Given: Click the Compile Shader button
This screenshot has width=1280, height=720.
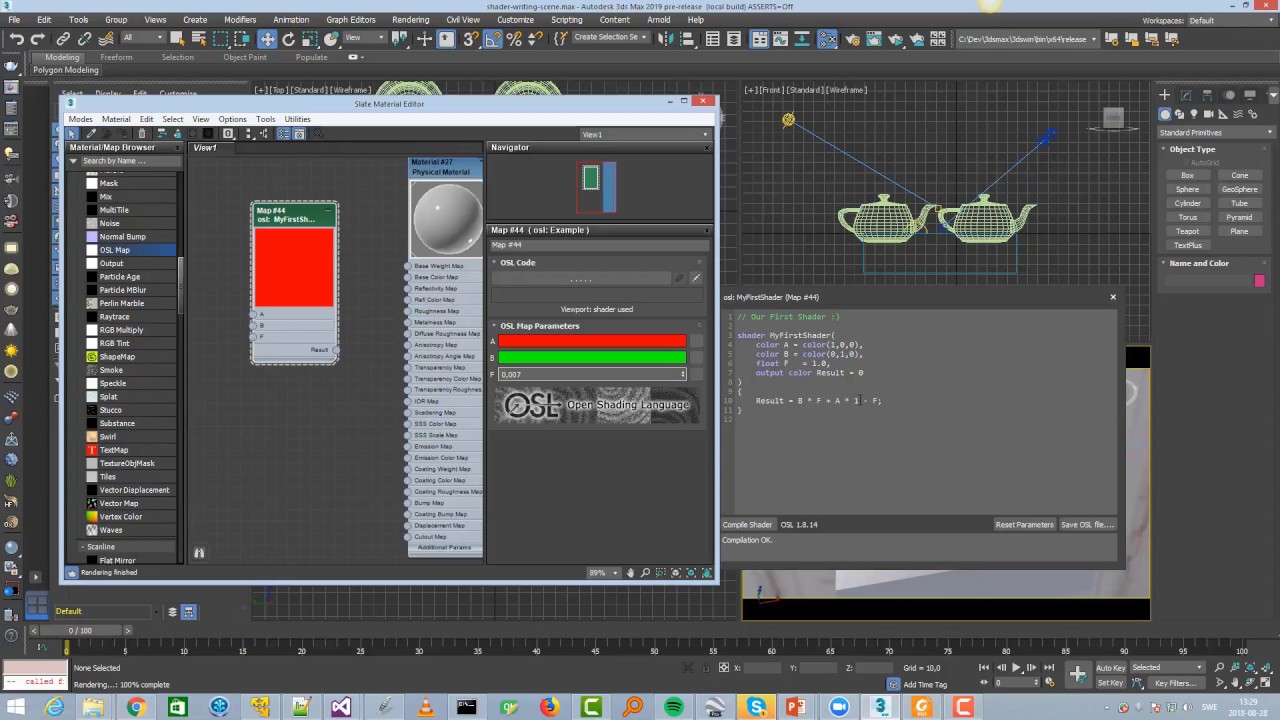Looking at the screenshot, I should [x=748, y=525].
